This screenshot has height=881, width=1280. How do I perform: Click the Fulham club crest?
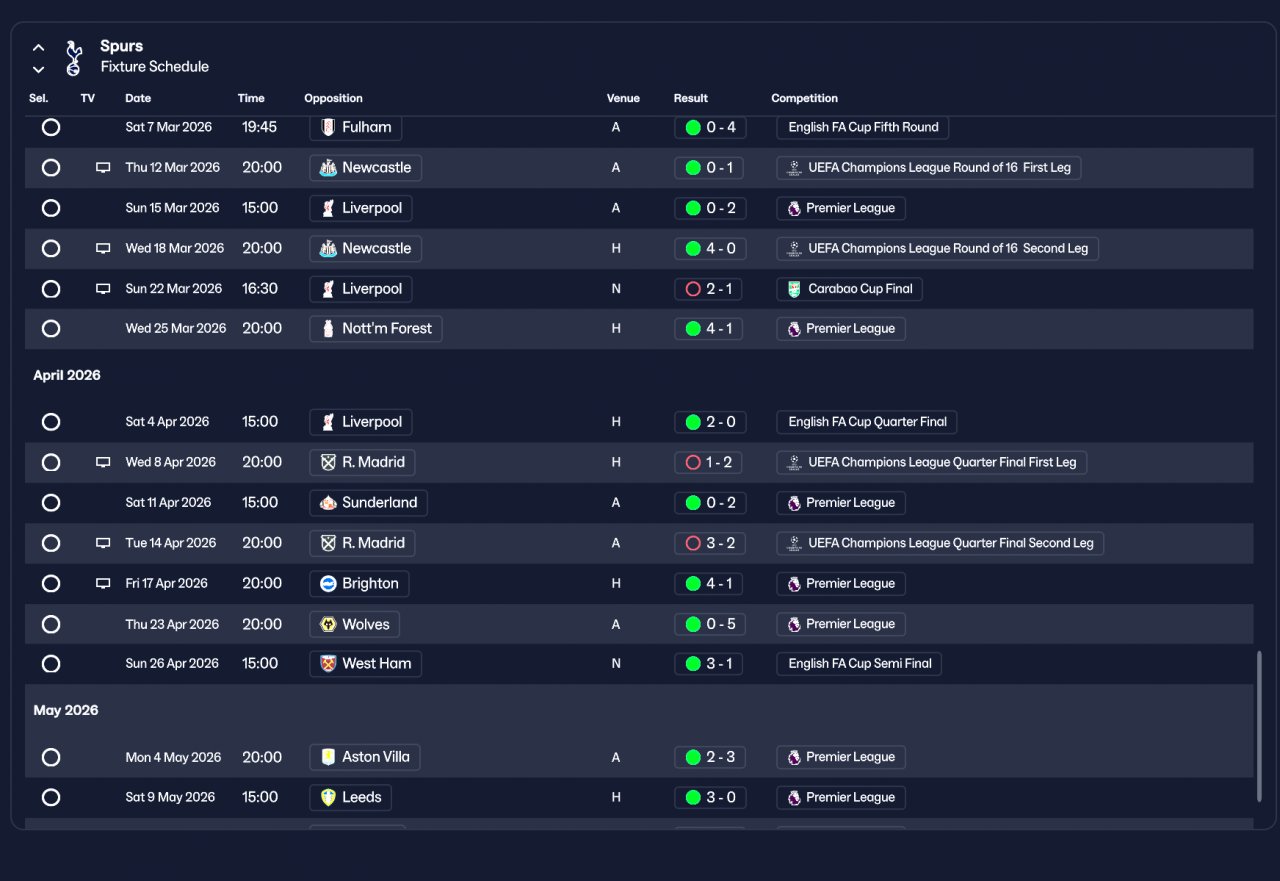(328, 127)
